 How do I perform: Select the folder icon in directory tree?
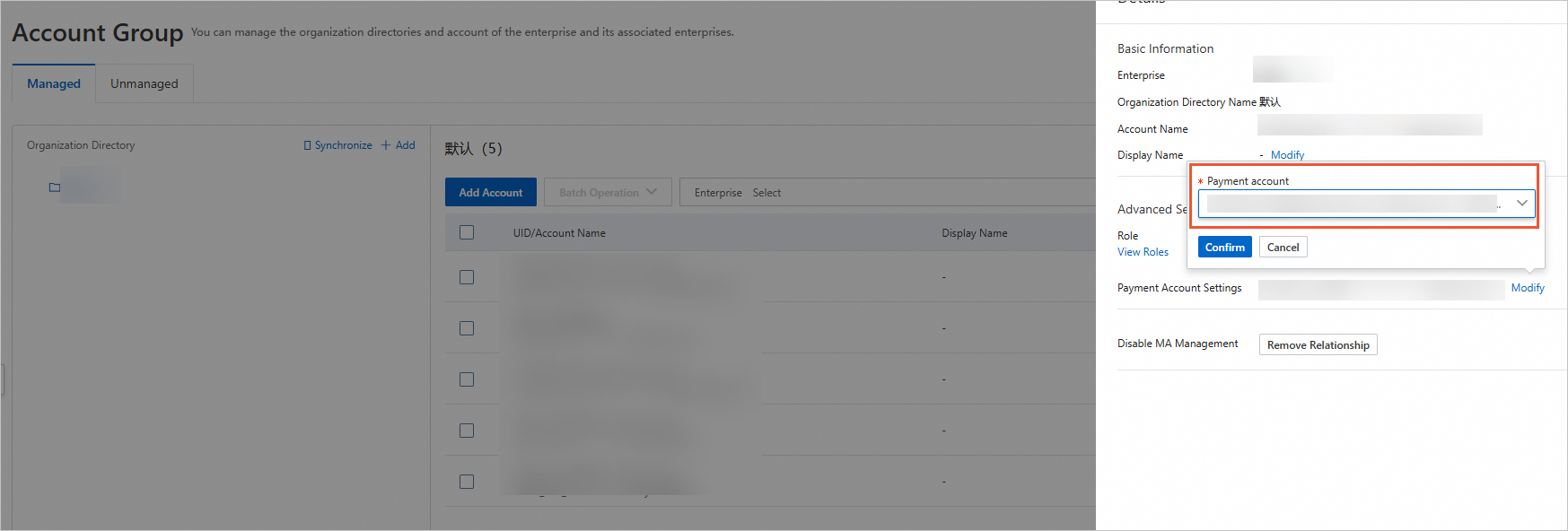pos(55,187)
